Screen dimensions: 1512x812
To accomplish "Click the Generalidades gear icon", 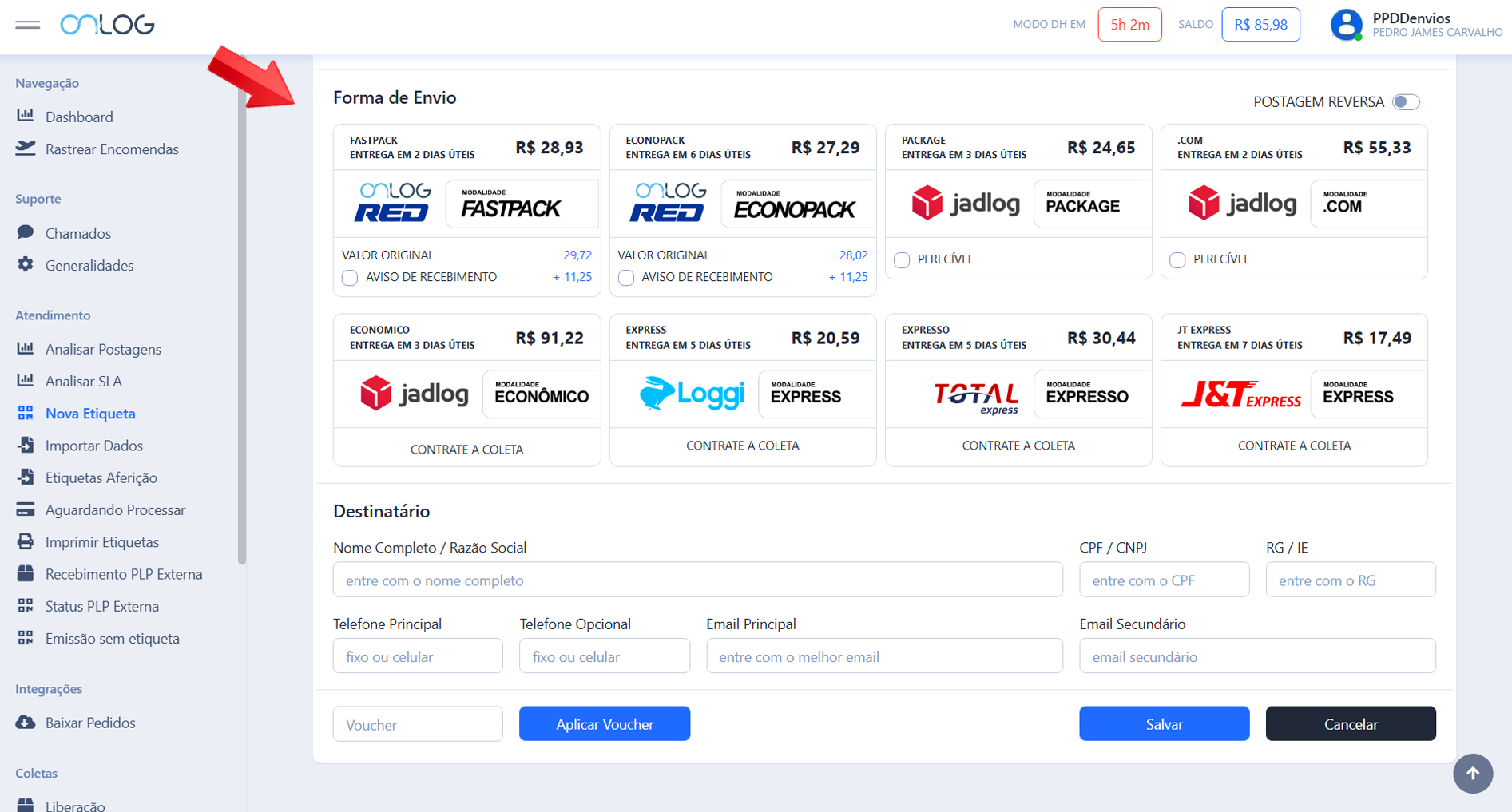I will tap(26, 264).
